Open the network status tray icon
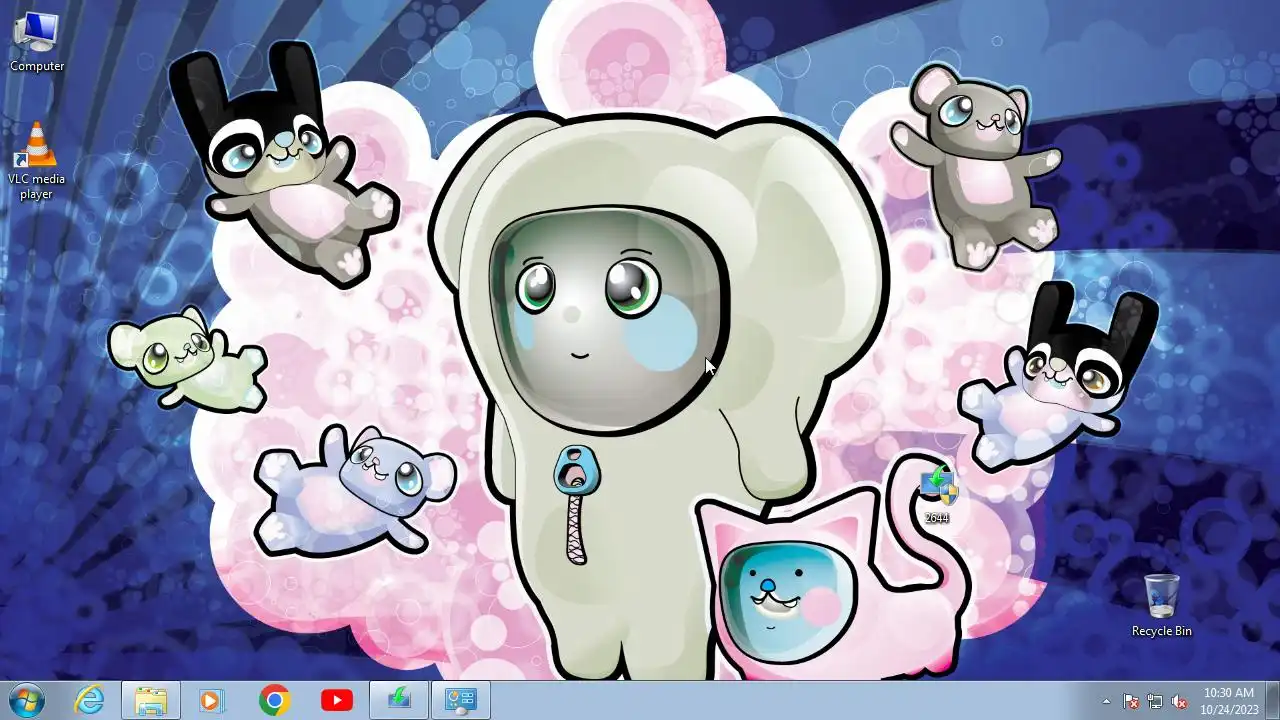The height and width of the screenshot is (720, 1280). 1155,701
